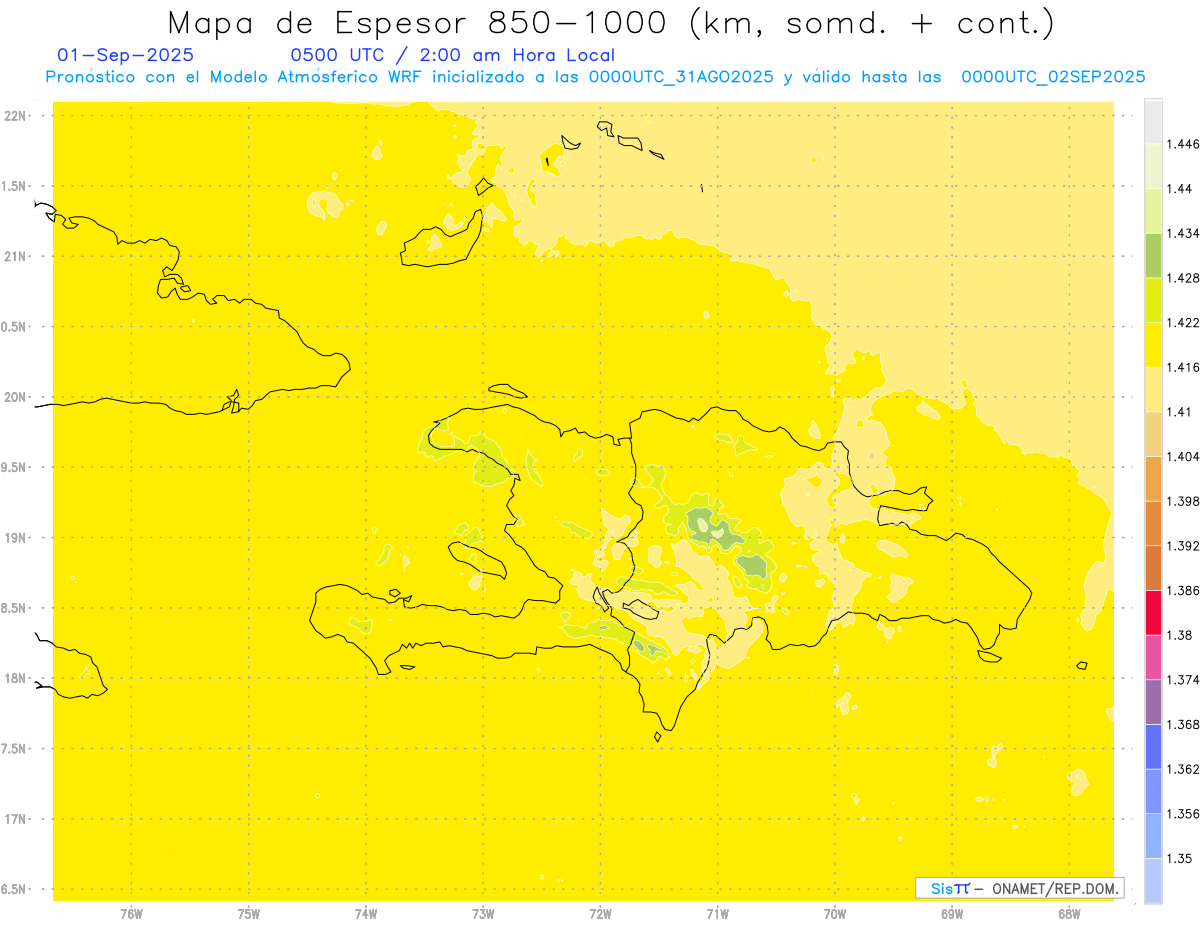Screen dimensions: 1200x927
Task: Click the colorbar value 1.44
Action: 1180,189
